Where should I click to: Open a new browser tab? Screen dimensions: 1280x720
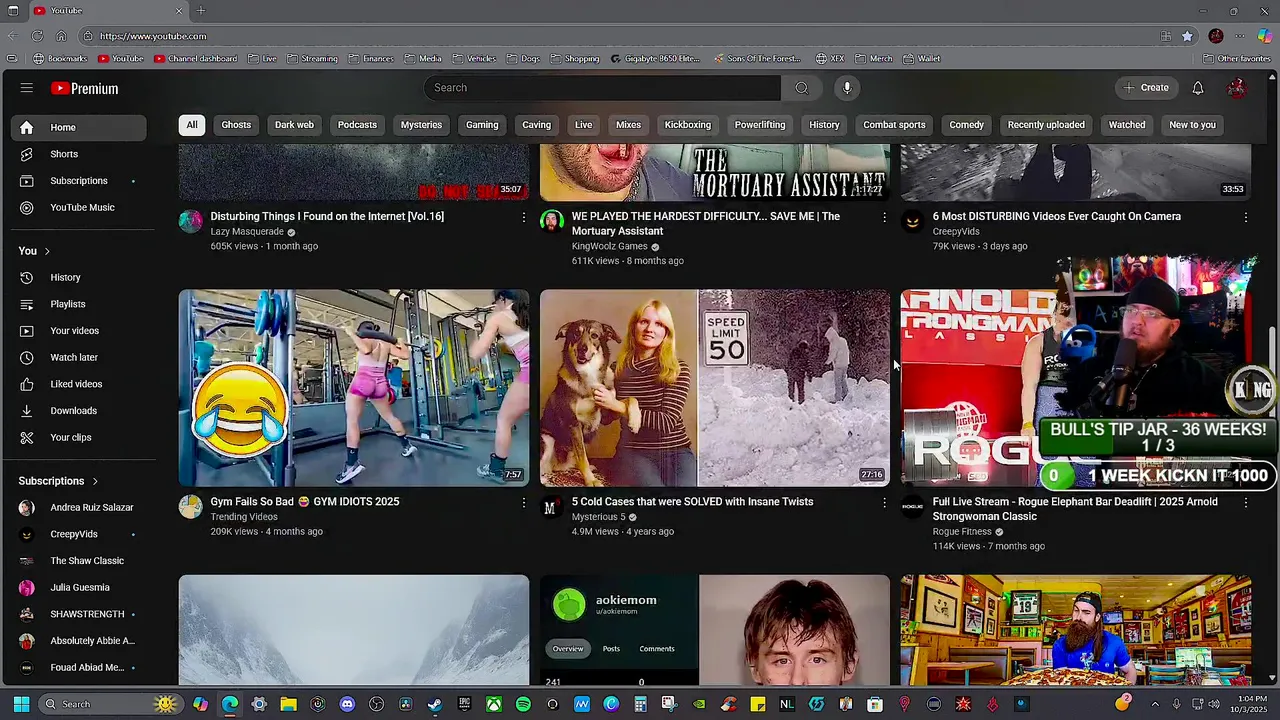click(x=201, y=11)
